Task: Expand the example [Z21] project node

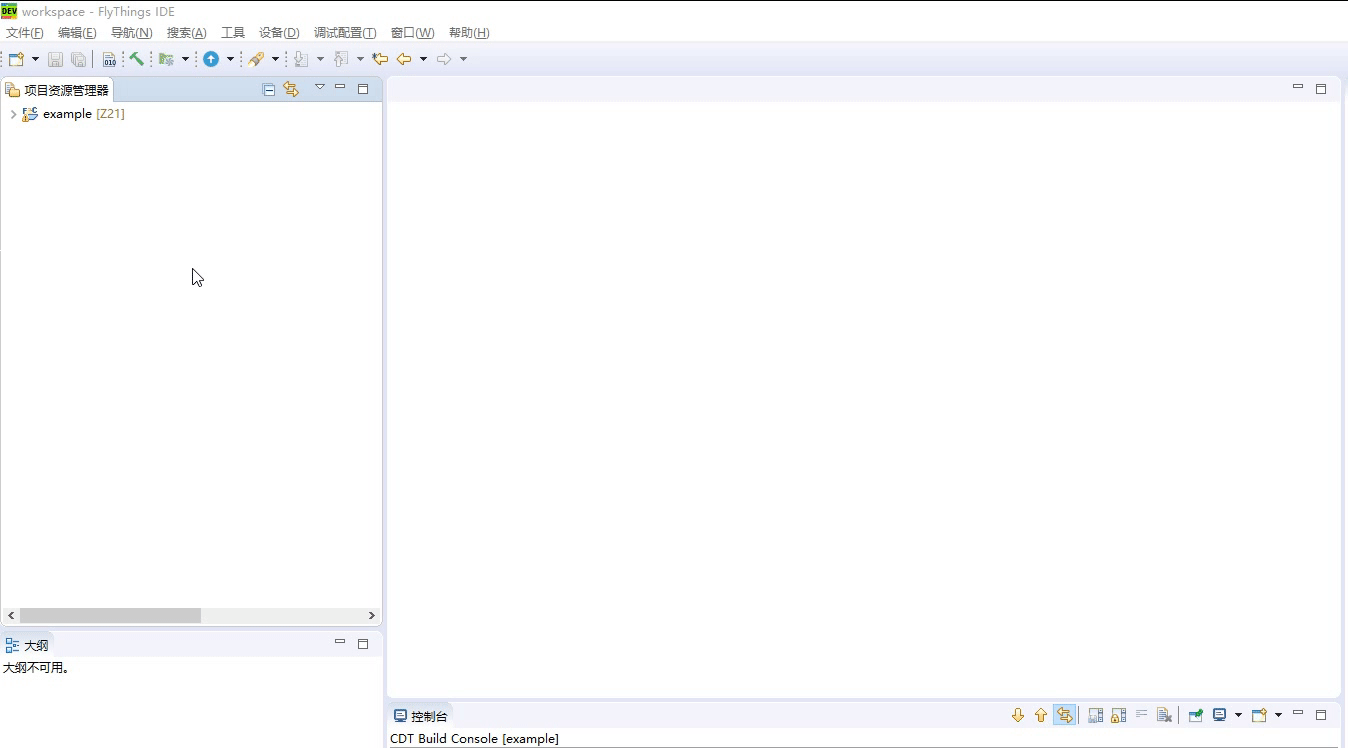Action: coord(12,115)
